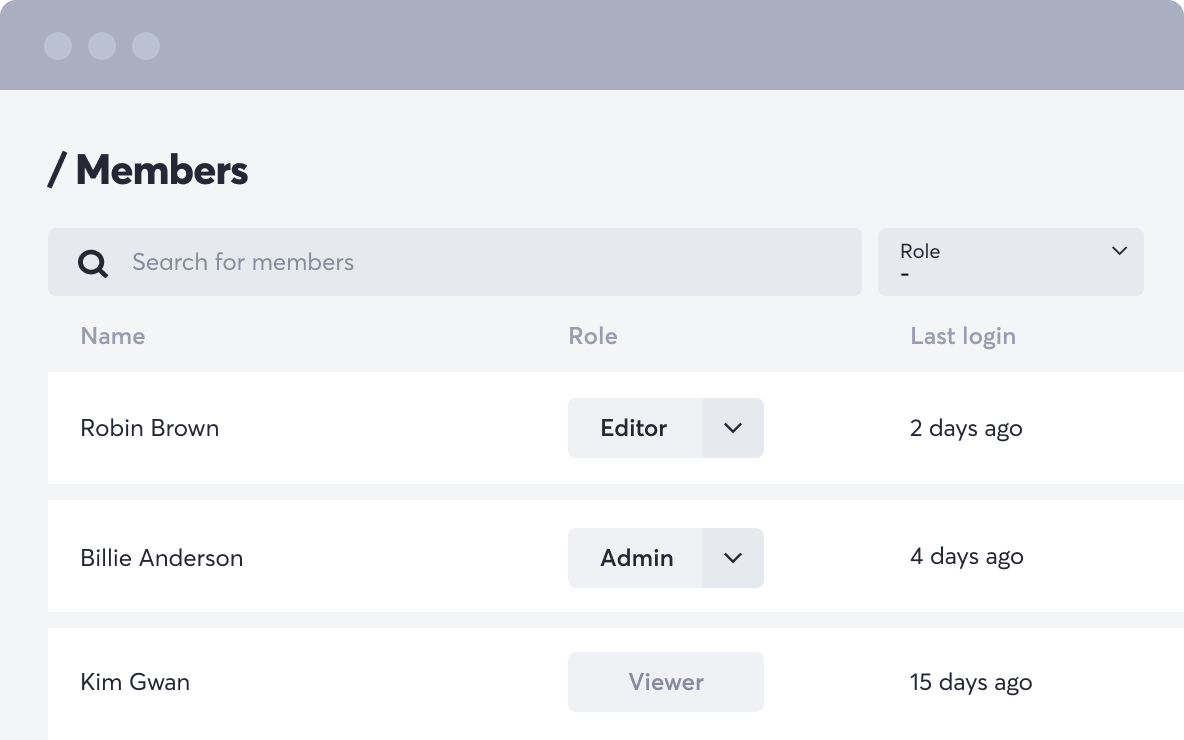
Task: Open the Role filter dropdown
Action: pos(1010,262)
